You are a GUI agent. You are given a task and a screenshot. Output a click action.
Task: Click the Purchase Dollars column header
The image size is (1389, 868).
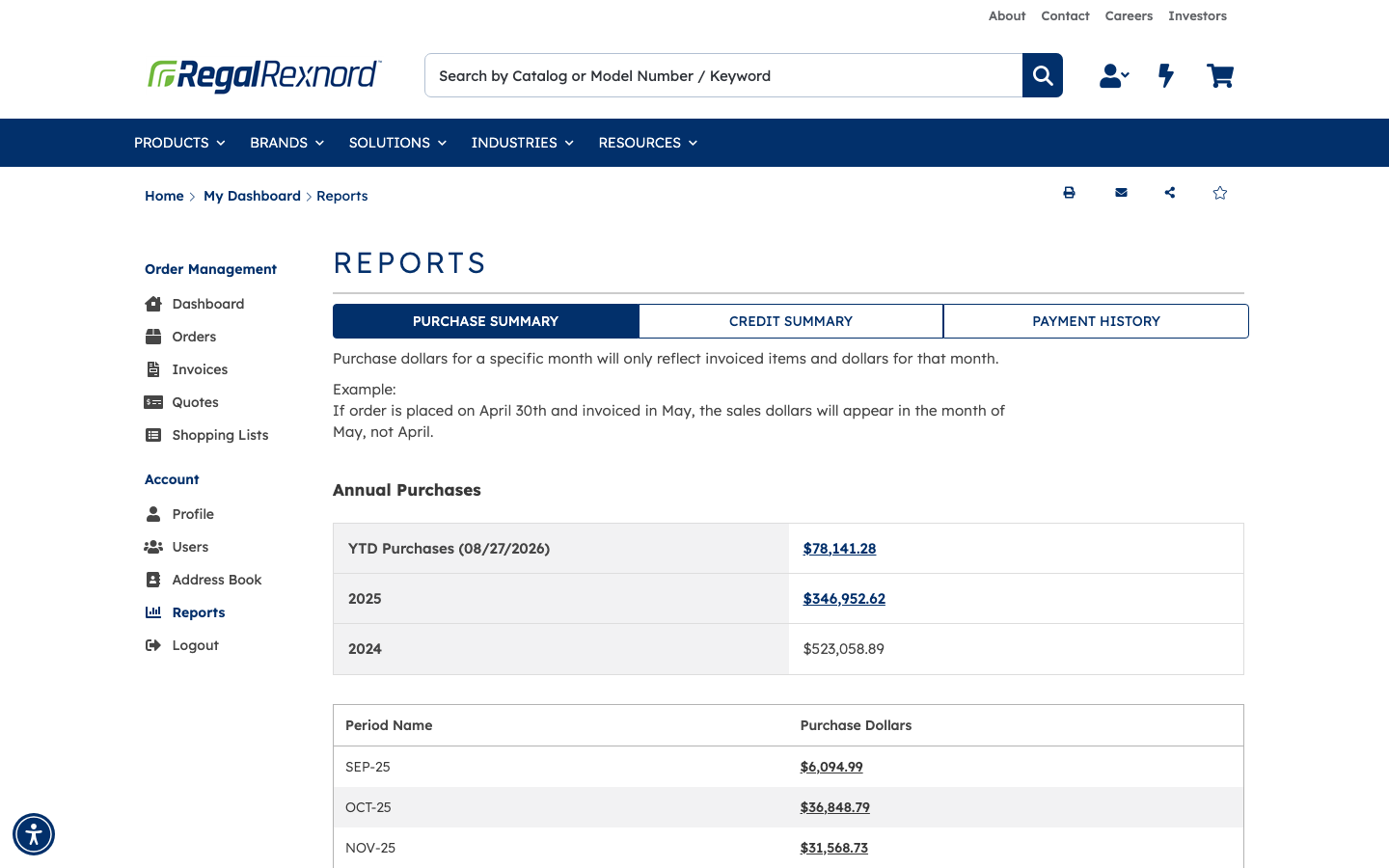point(856,725)
